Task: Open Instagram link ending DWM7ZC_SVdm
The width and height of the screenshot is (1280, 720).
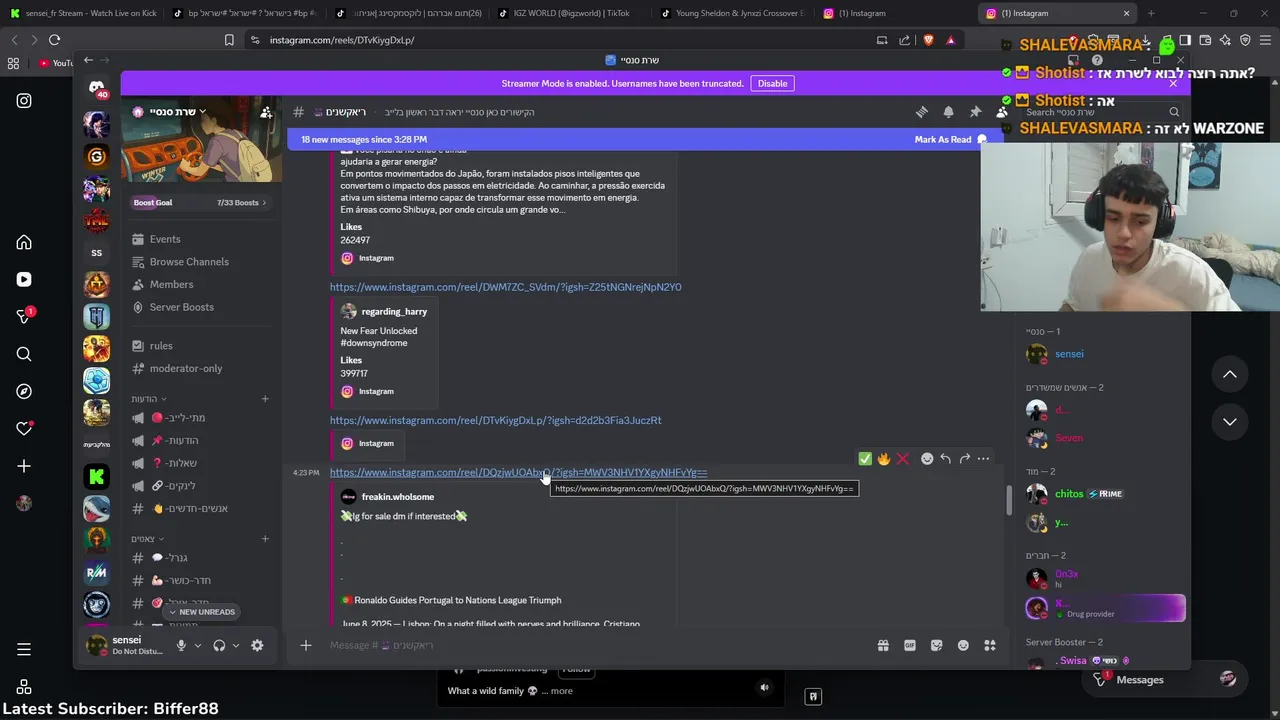Action: tap(505, 287)
